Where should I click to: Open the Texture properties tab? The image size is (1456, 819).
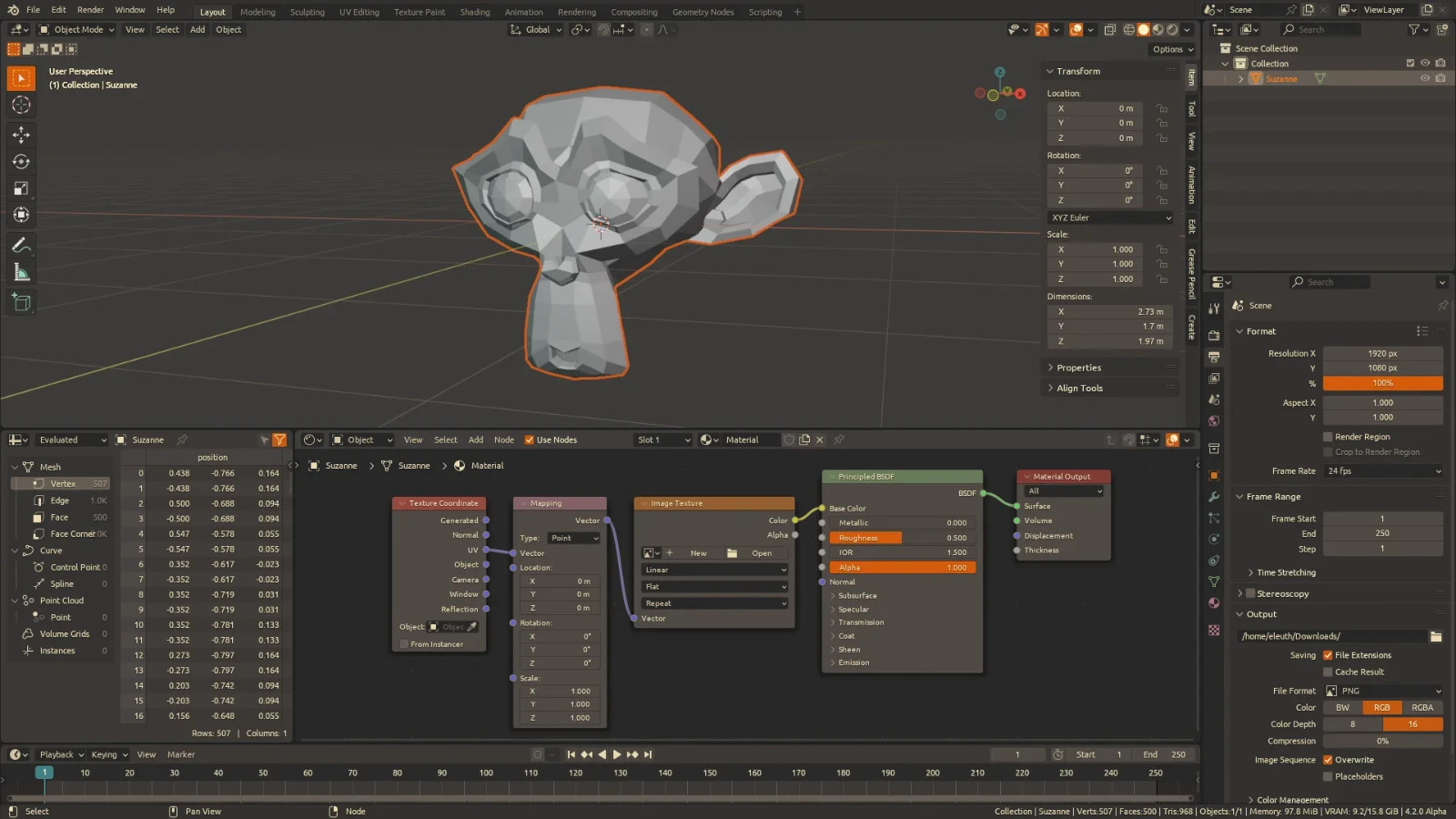[1214, 630]
